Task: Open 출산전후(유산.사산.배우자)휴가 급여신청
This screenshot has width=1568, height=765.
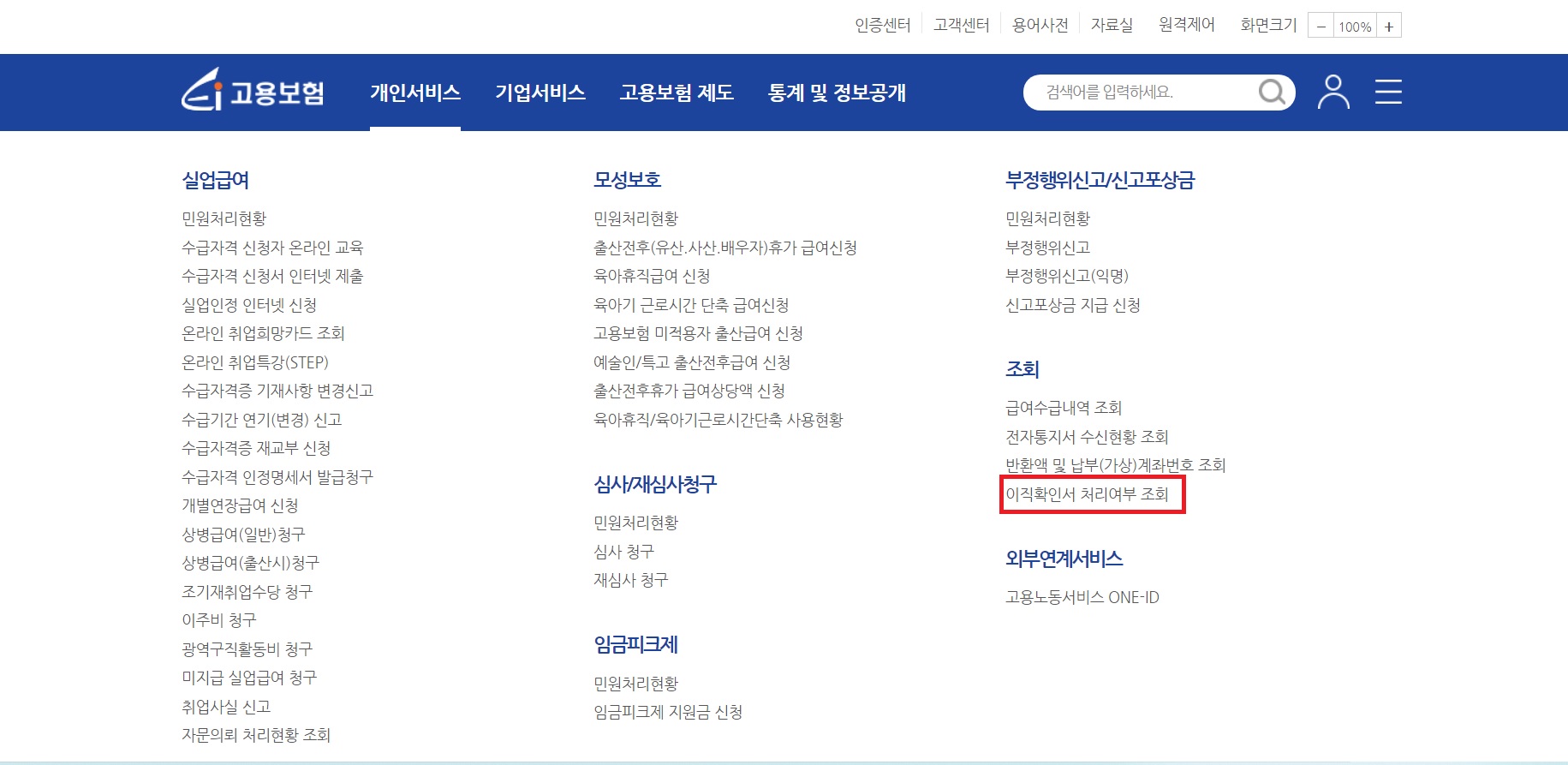Action: pos(725,248)
